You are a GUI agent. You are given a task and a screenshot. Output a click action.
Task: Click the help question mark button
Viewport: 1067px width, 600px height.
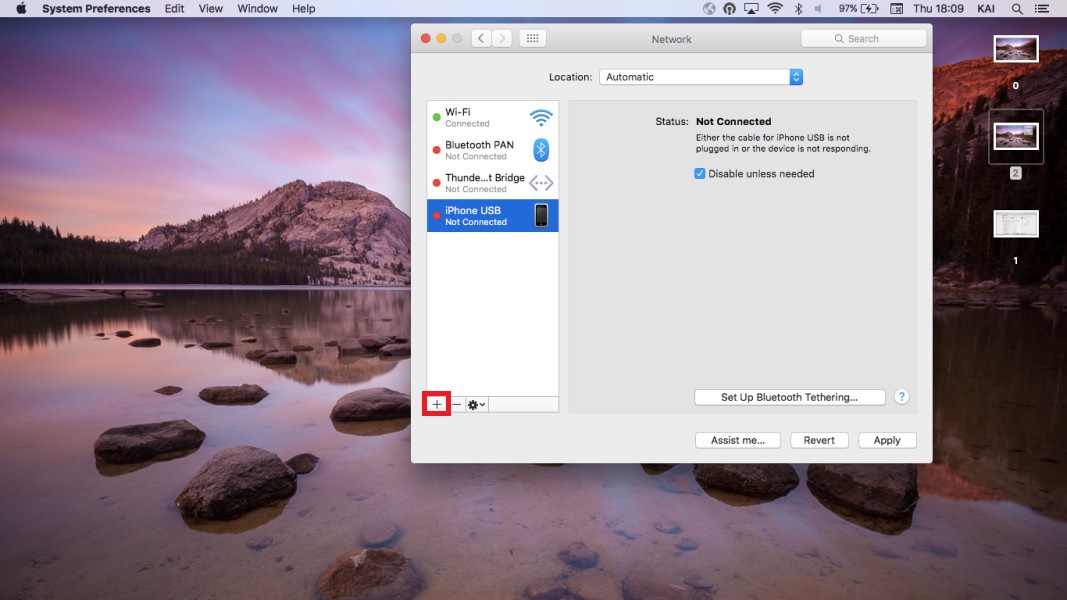click(x=901, y=397)
